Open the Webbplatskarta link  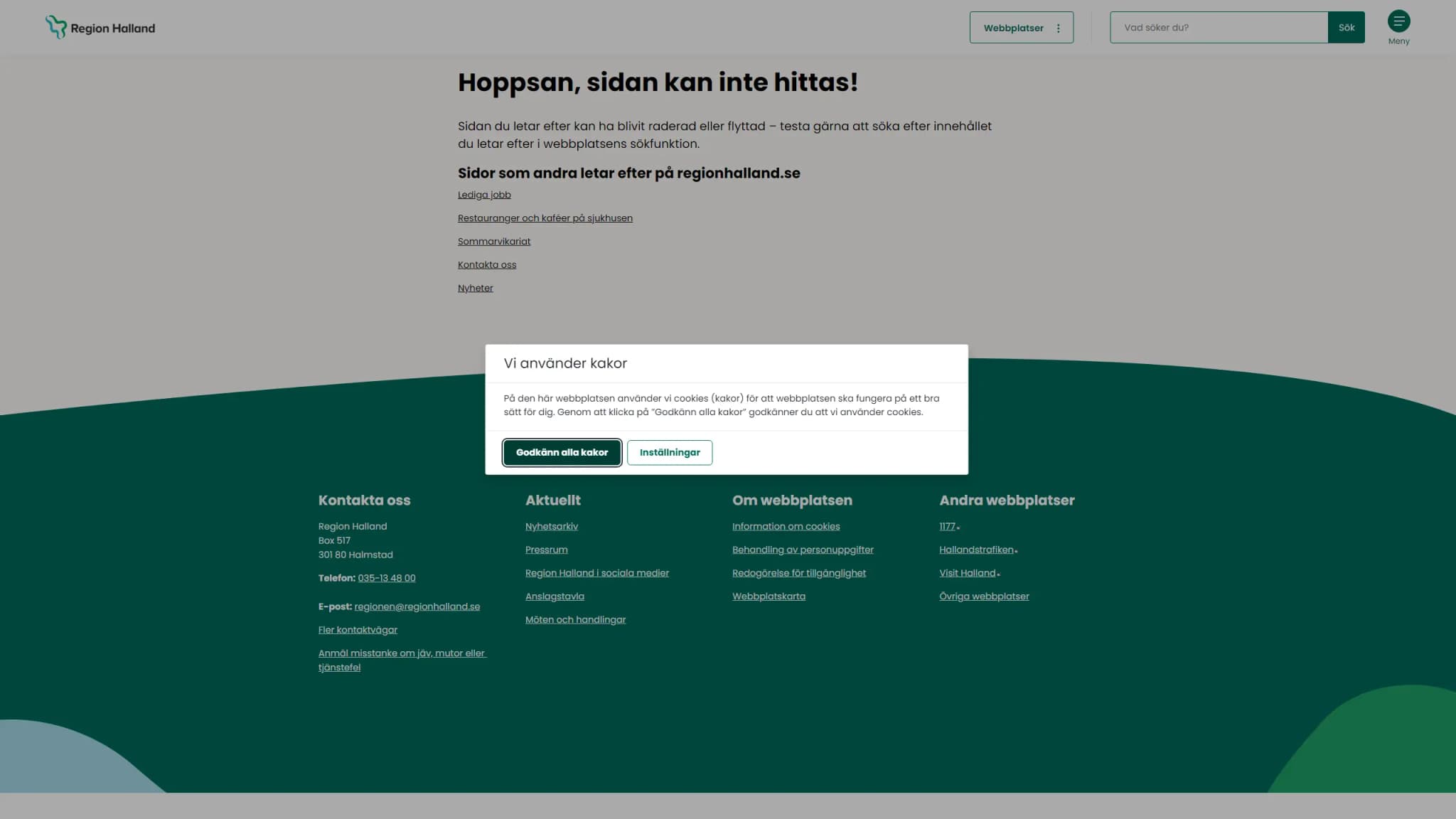769,596
